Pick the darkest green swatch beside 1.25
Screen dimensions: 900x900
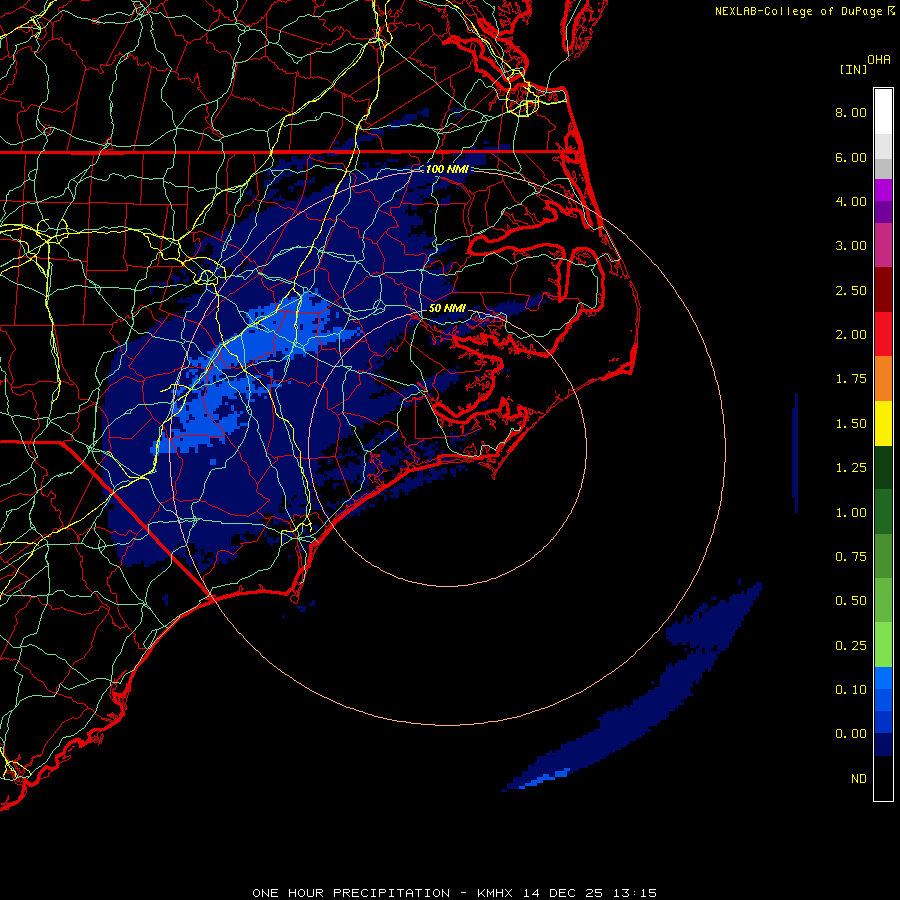click(883, 468)
